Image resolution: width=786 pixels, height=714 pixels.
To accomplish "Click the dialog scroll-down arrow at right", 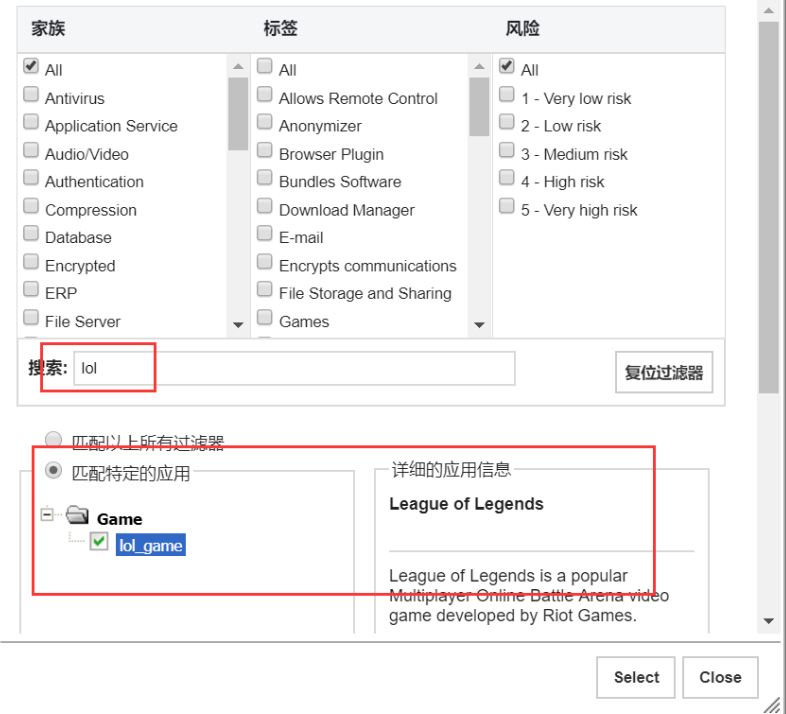I will click(x=768, y=621).
